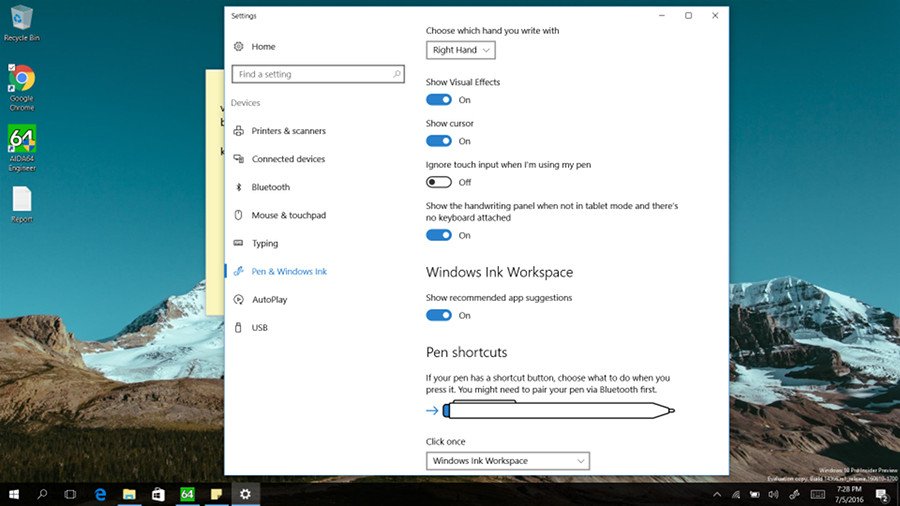
Task: Click the Windows Ink Workspace heading
Action: tap(499, 273)
